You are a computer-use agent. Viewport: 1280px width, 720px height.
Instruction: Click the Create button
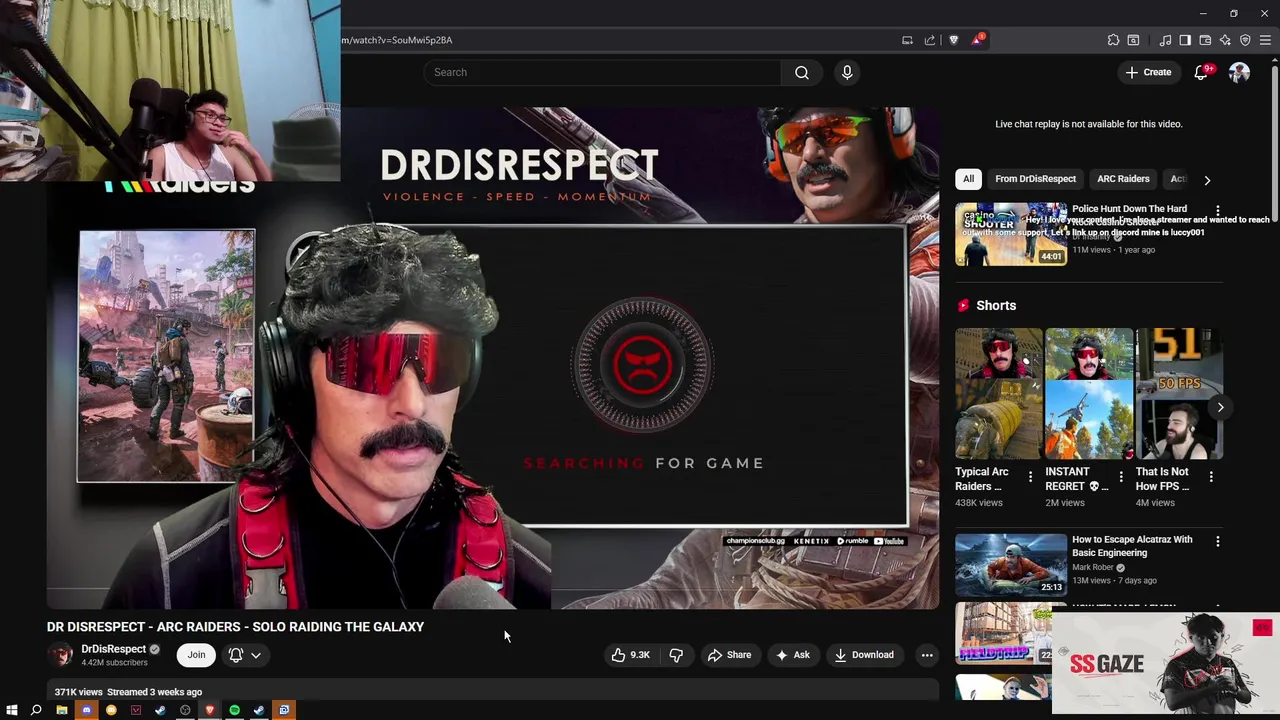[x=1148, y=72]
